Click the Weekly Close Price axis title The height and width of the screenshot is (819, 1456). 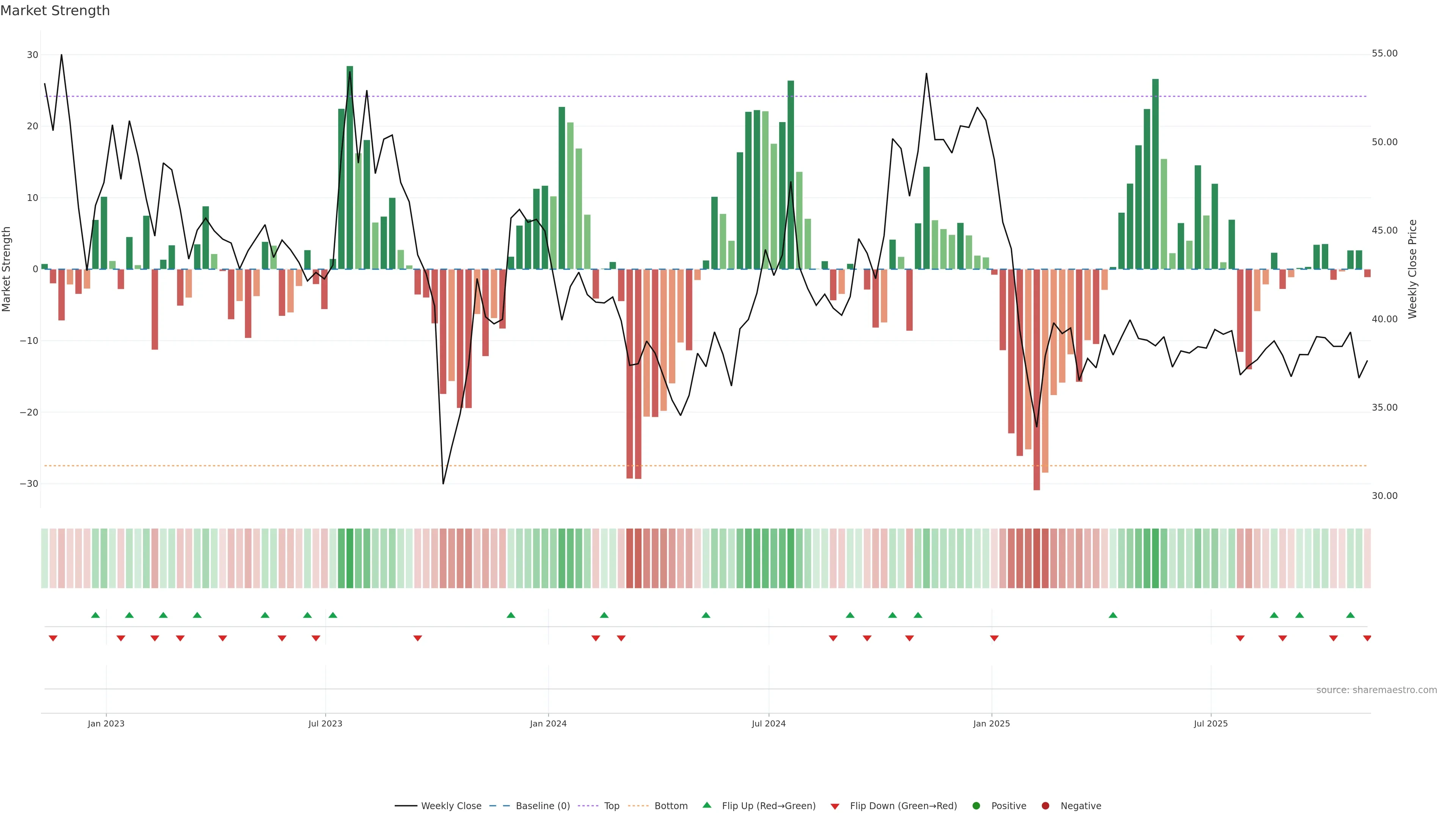1412,269
